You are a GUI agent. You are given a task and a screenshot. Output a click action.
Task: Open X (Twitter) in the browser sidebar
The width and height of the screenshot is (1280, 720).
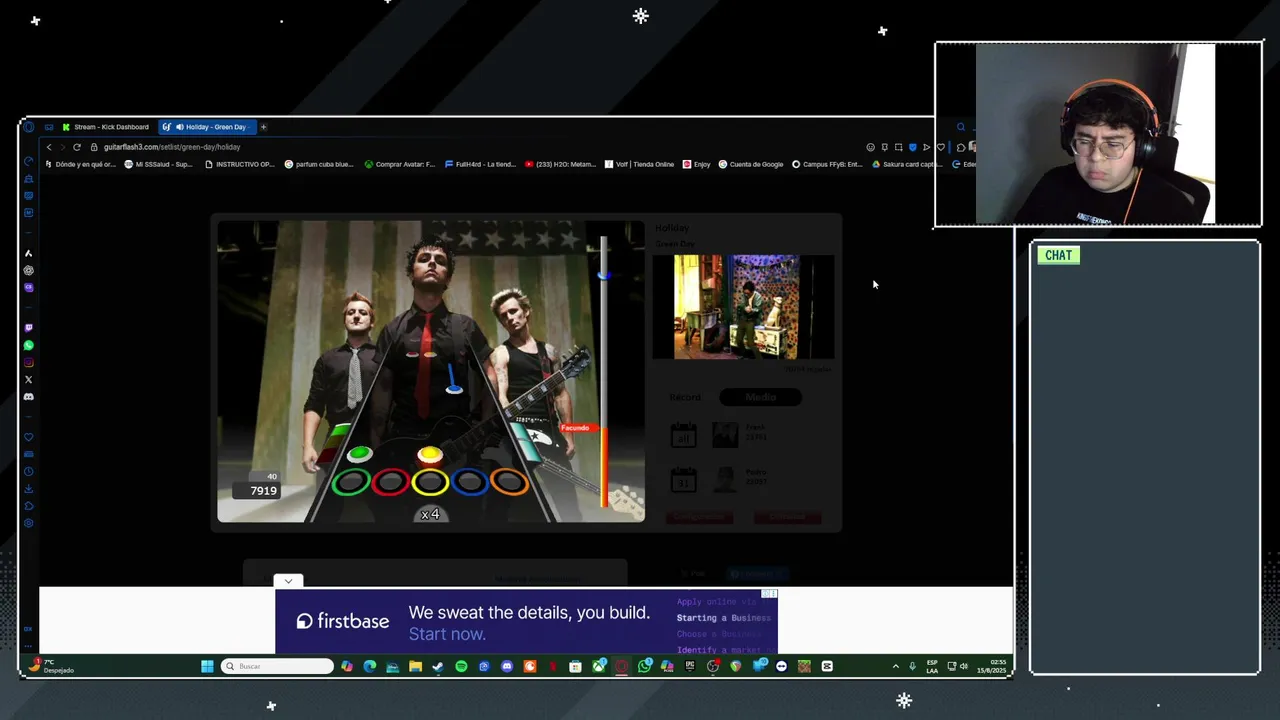pyautogui.click(x=28, y=379)
